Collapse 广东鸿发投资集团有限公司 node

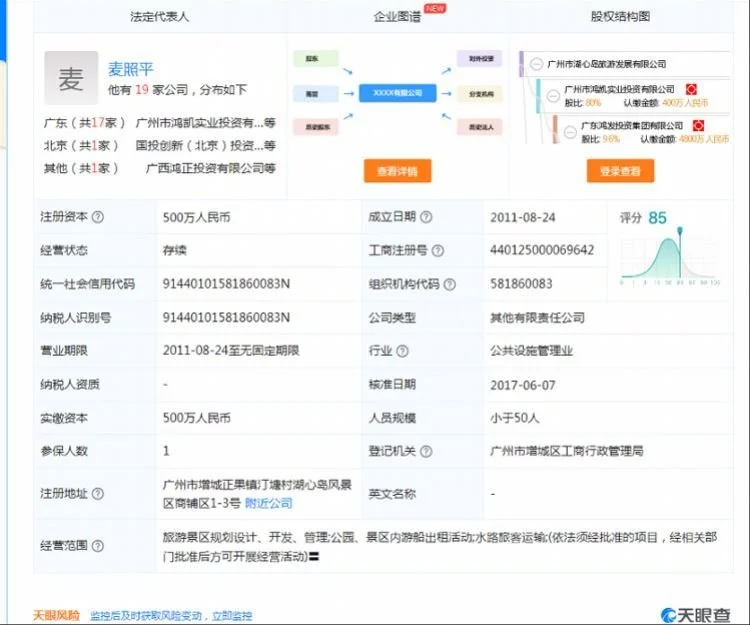click(x=570, y=132)
